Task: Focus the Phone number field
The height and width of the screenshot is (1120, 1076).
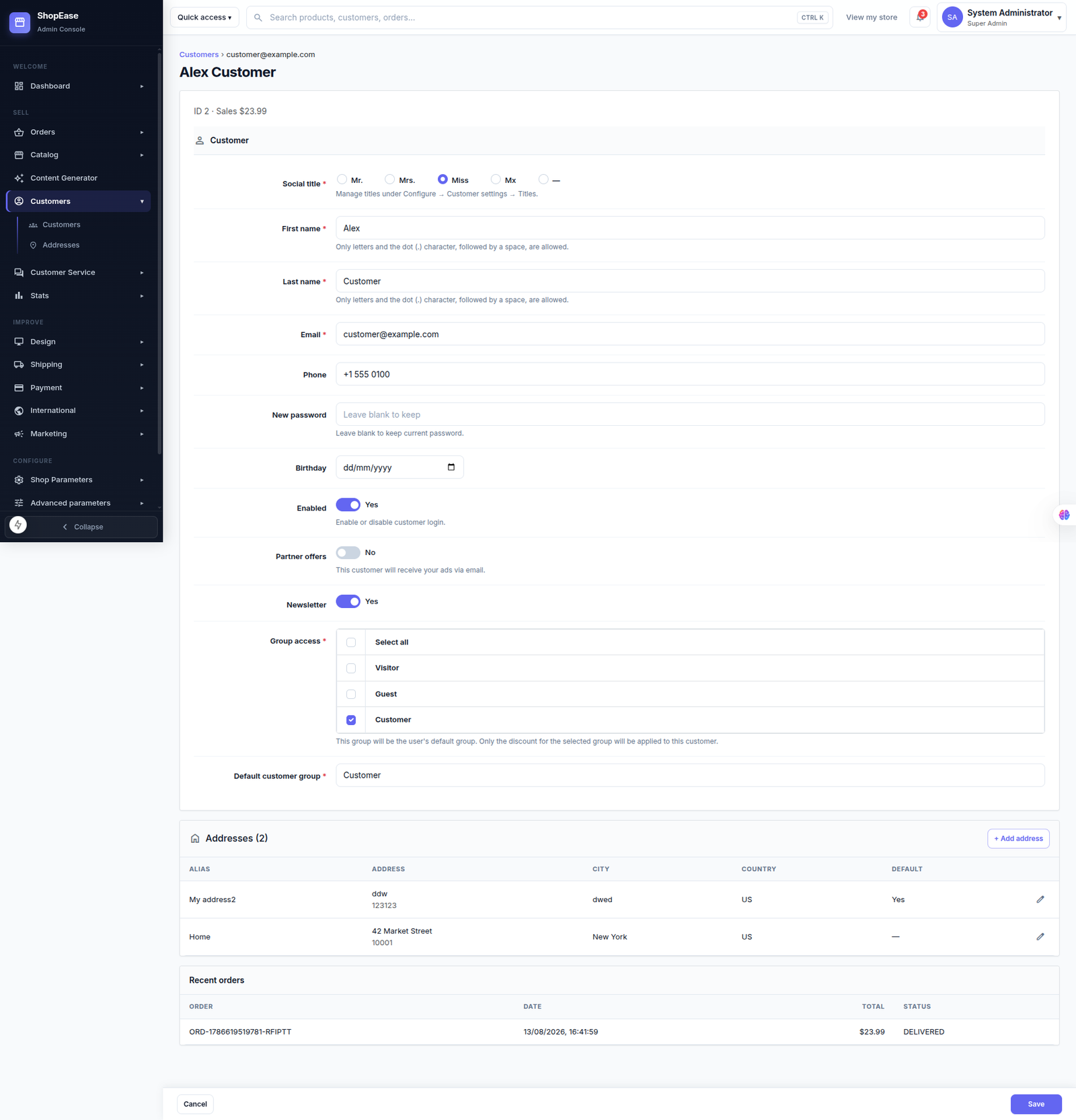Action: coord(690,374)
